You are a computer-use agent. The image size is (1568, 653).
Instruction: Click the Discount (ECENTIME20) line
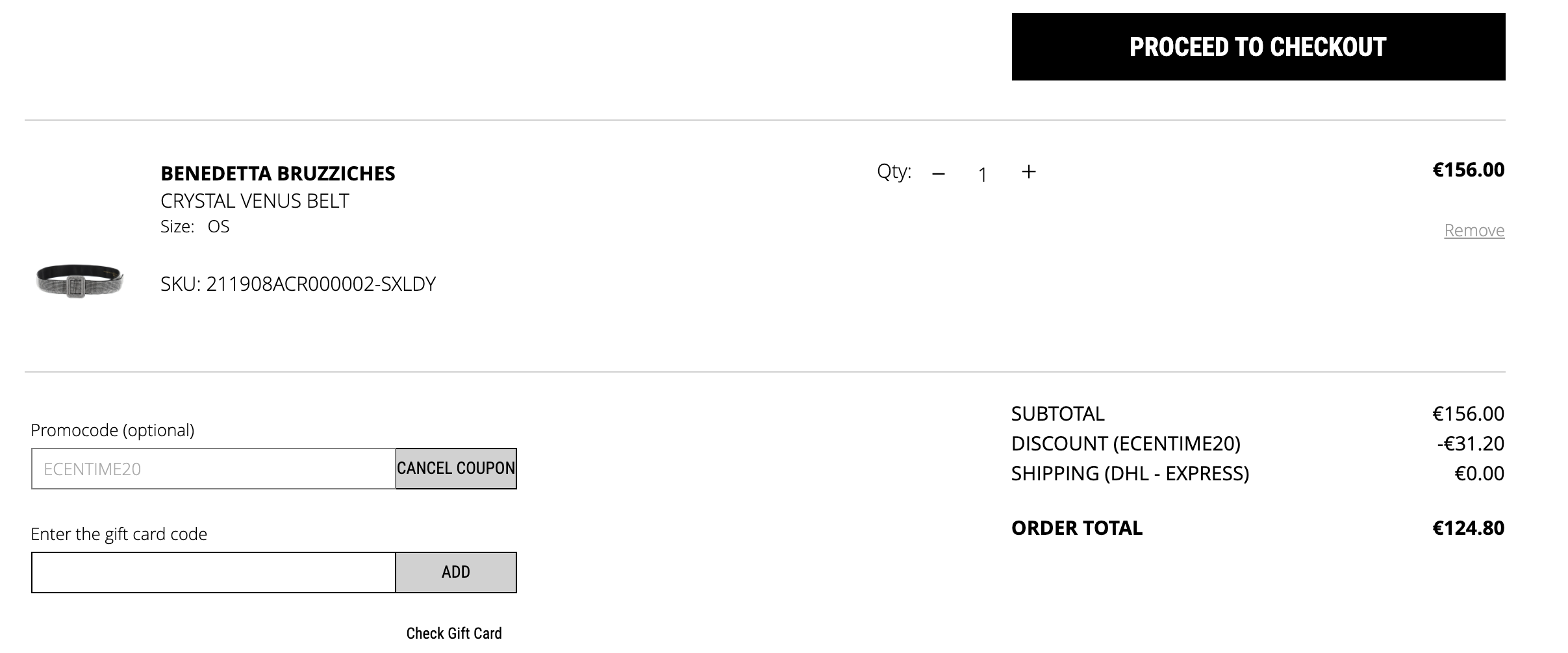click(x=1258, y=444)
